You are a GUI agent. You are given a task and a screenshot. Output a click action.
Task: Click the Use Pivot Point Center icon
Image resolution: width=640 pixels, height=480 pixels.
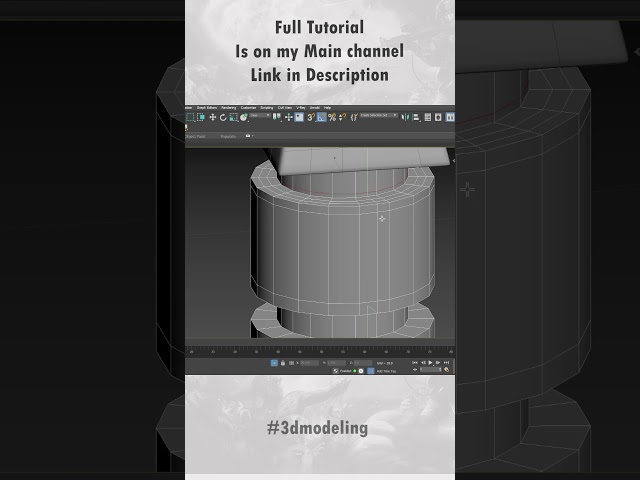[277, 117]
